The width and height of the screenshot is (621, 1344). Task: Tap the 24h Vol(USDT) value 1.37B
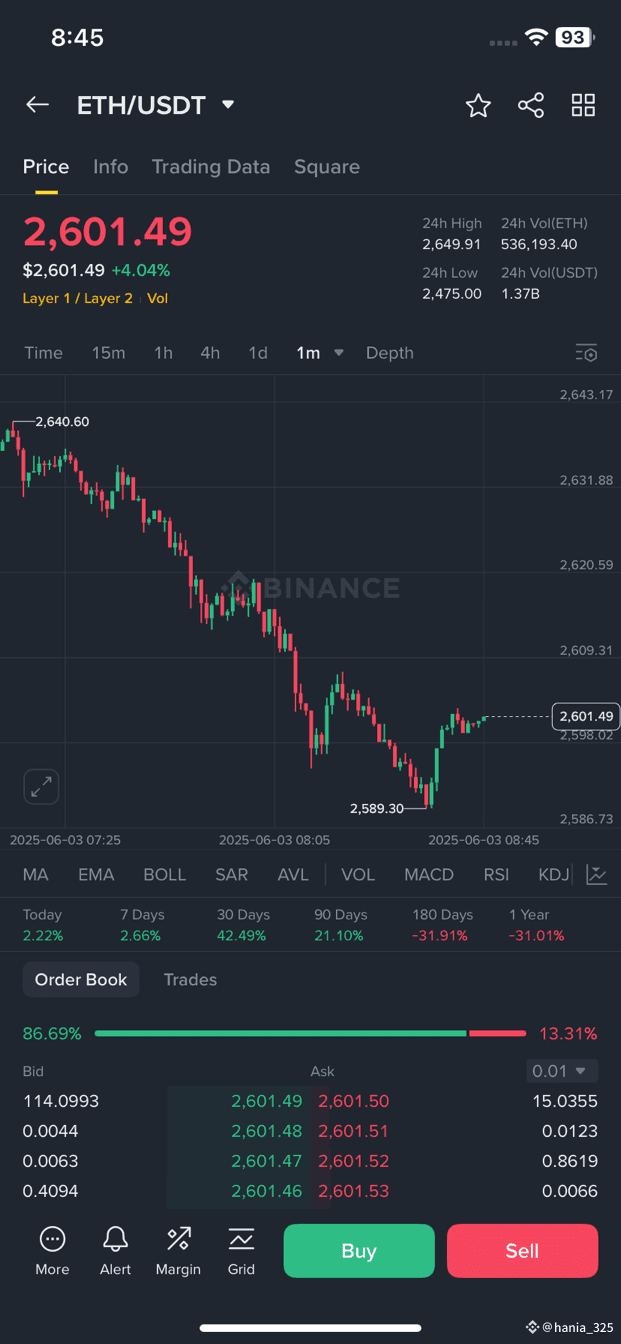(520, 293)
